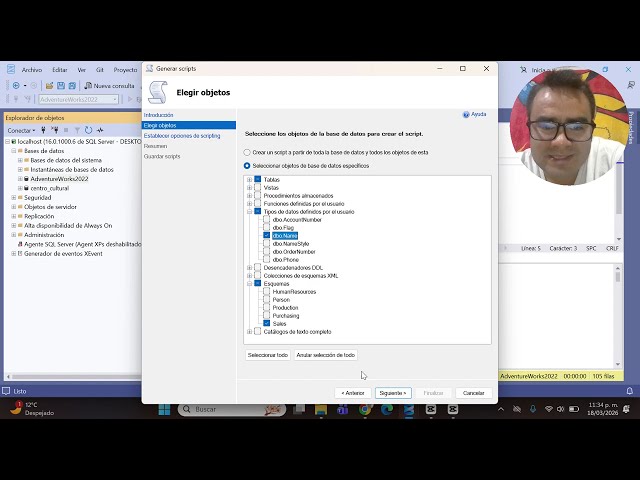Viewport: 640px width, 480px height.
Task: Select script entire database radio option
Action: point(247,152)
